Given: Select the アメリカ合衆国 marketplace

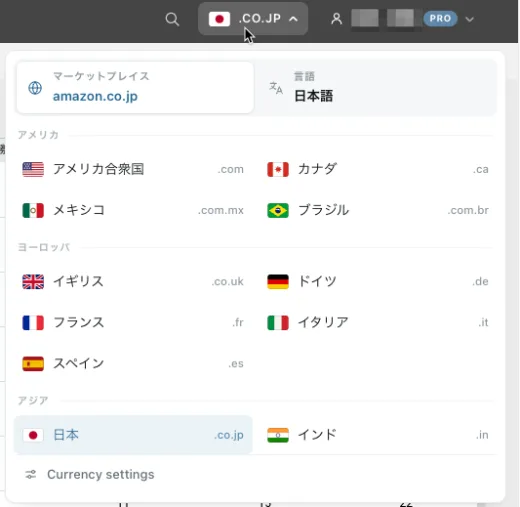Looking at the screenshot, I should pos(133,169).
